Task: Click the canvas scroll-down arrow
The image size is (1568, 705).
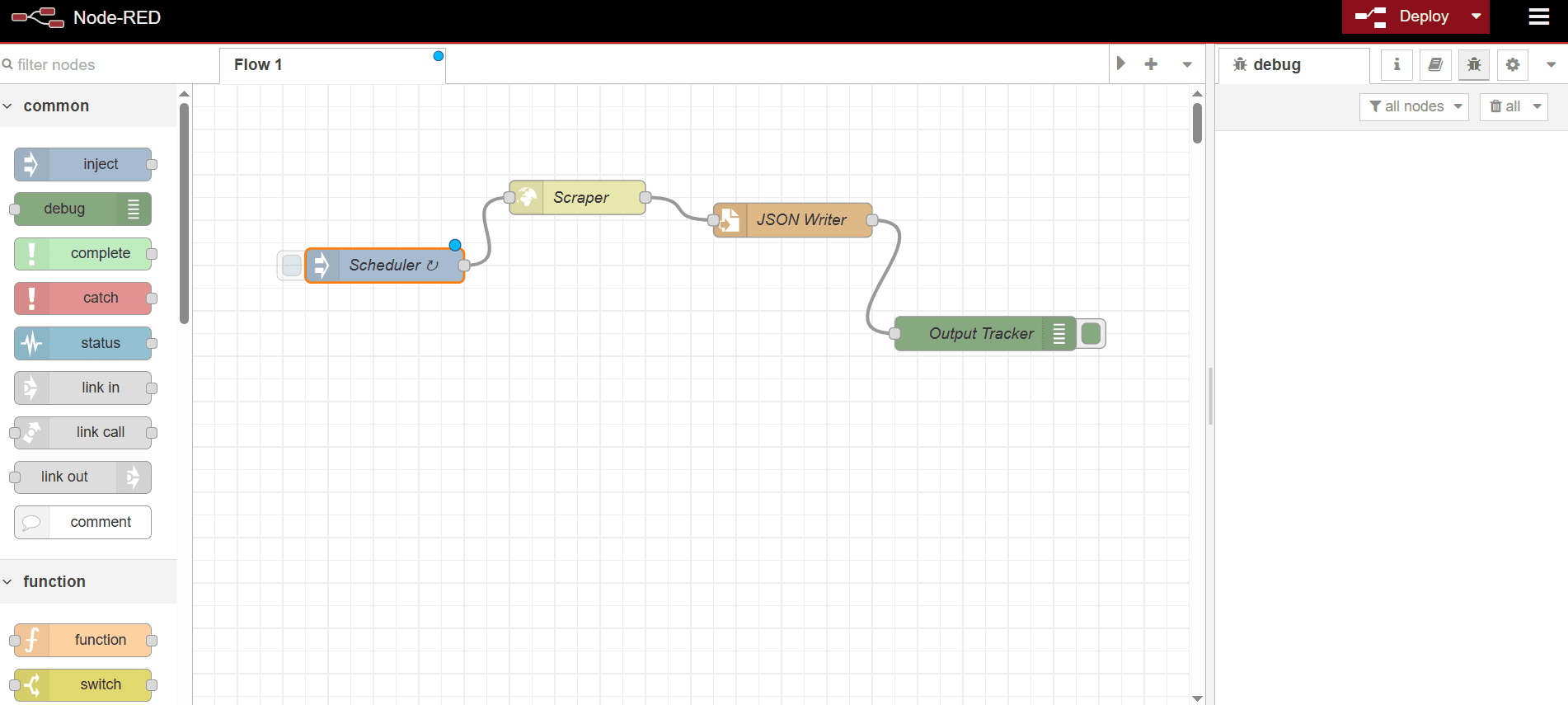Action: [x=1197, y=698]
